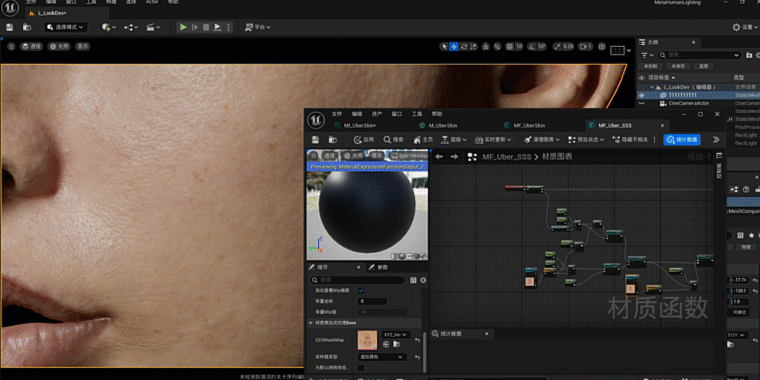Open content browser icon beside main Save
This screenshot has height=380, width=760.
point(27,27)
